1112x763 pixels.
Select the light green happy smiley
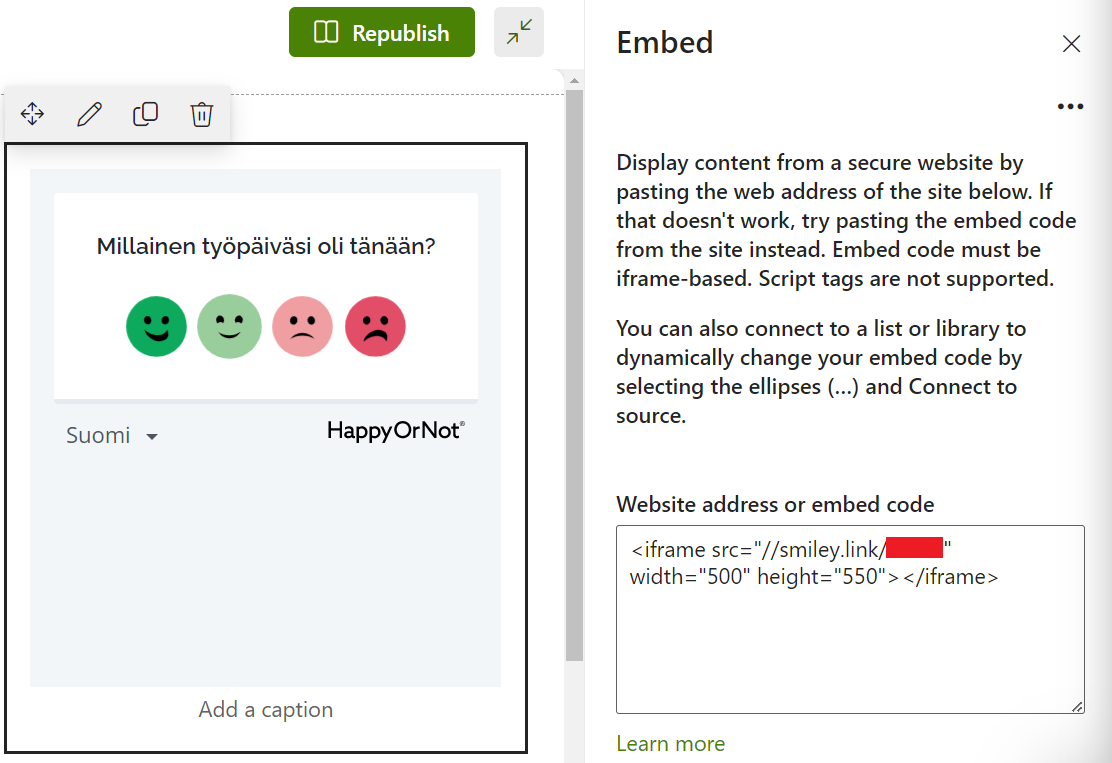point(229,327)
